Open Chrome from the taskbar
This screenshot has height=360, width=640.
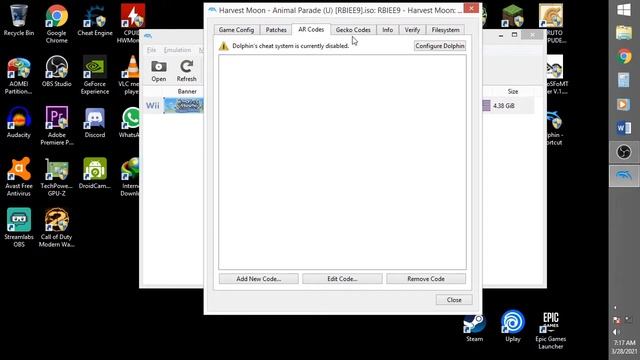[624, 56]
